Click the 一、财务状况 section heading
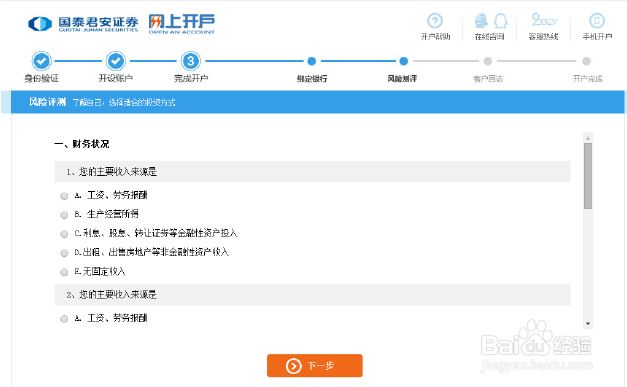This screenshot has height=387, width=627. point(82,144)
